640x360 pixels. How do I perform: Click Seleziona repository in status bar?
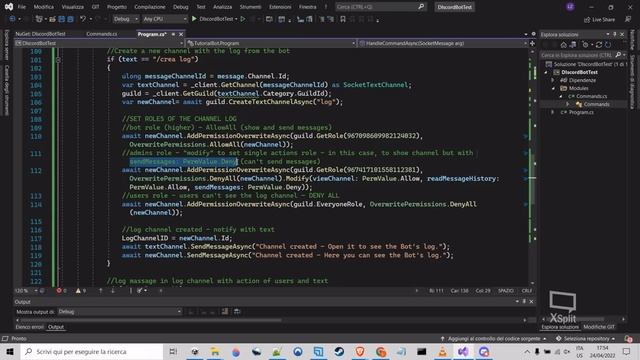click(x=586, y=339)
